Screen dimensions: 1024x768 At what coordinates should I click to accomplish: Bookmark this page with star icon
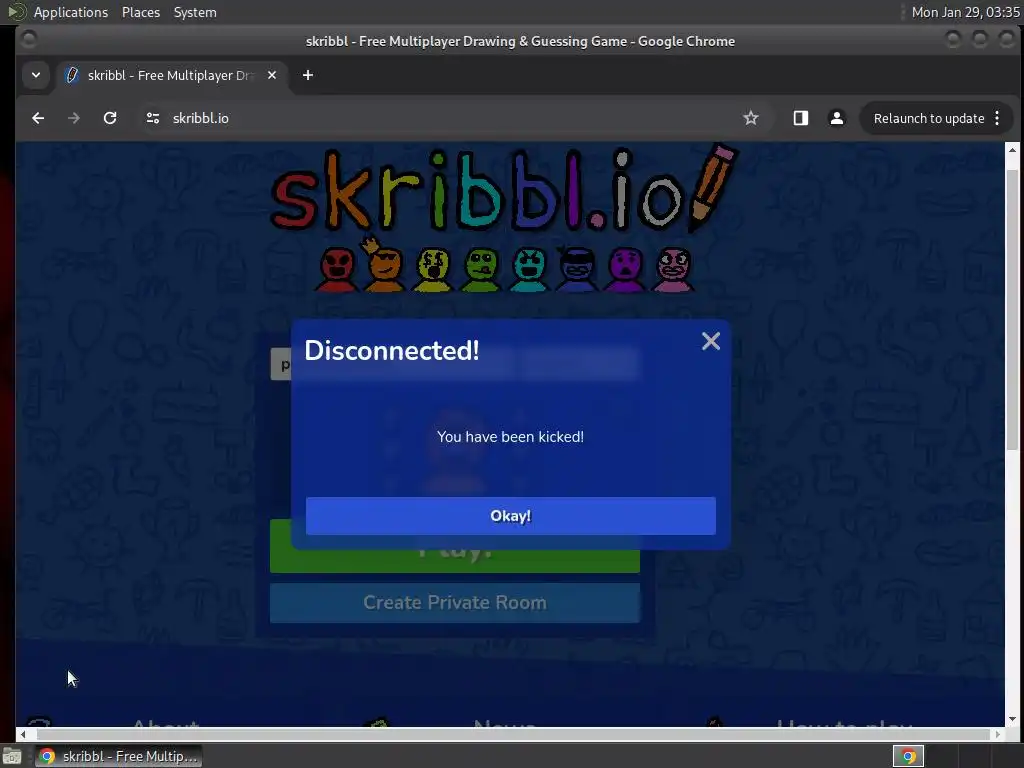(750, 118)
